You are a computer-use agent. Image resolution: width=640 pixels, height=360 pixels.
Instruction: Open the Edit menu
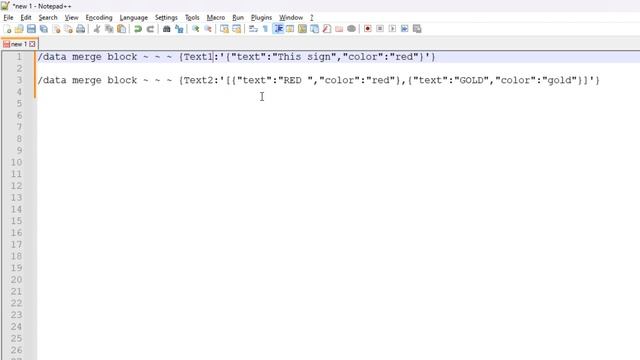click(x=26, y=18)
